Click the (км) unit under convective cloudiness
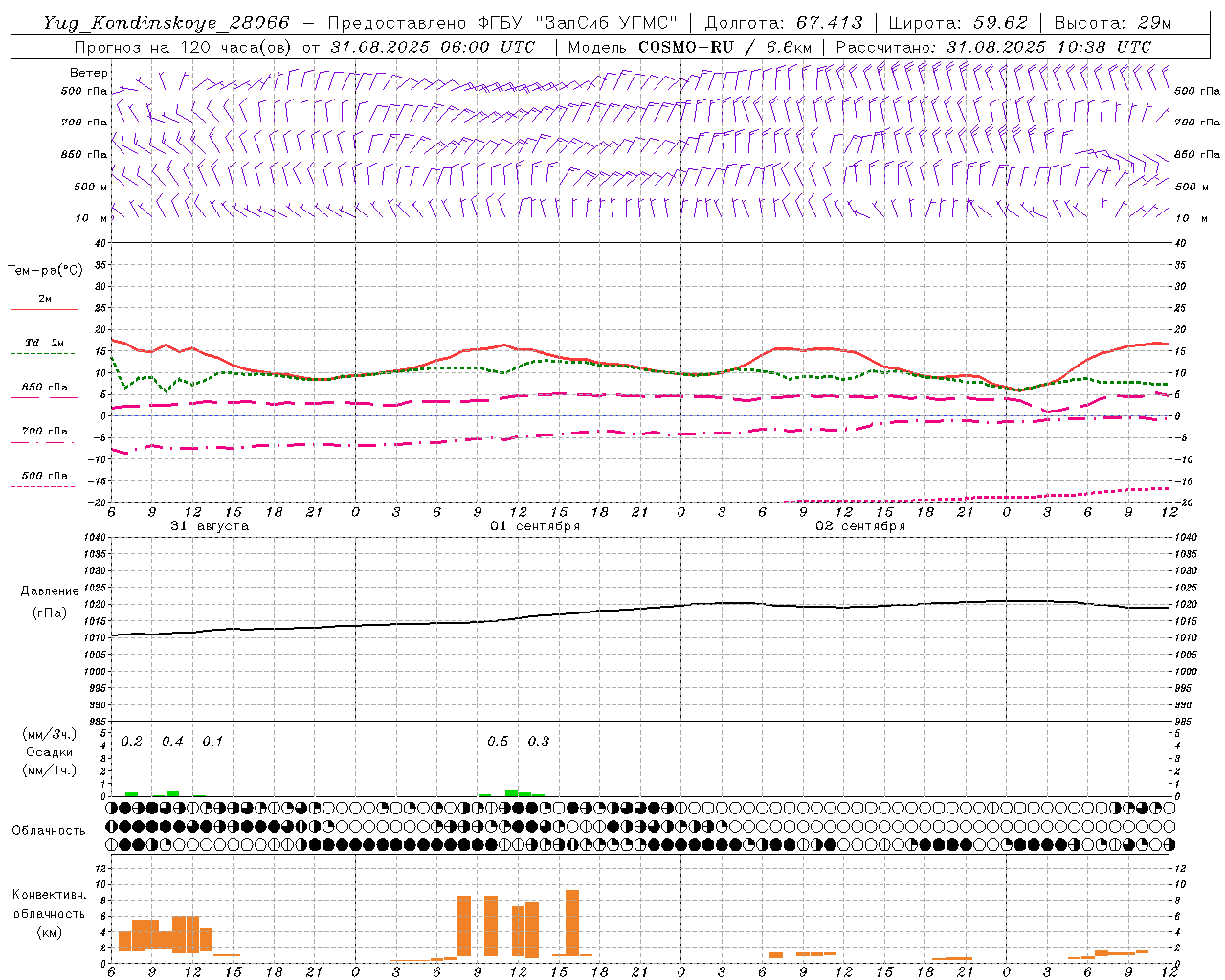Screen dimensions: 1225x980 (x=50, y=932)
